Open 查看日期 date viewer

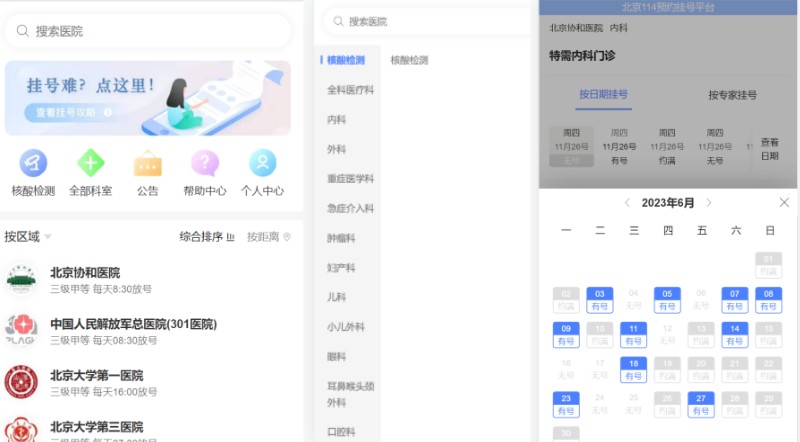click(x=769, y=149)
